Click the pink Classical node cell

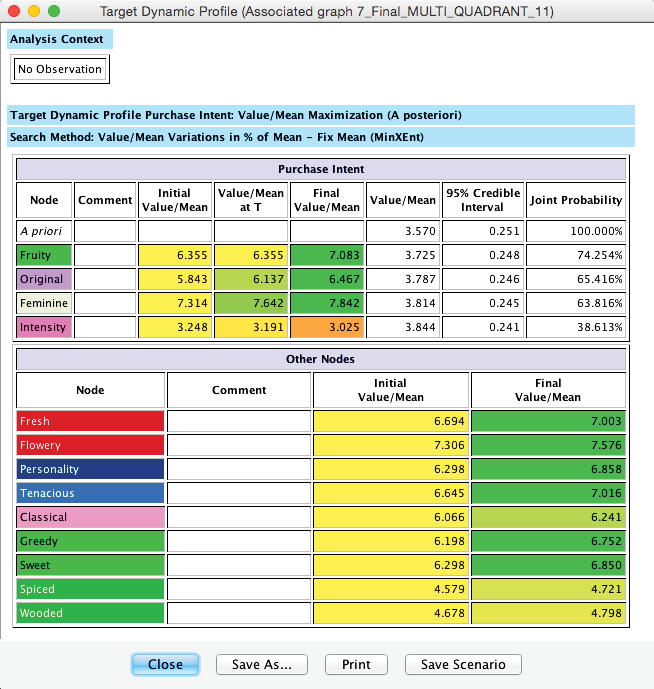90,517
